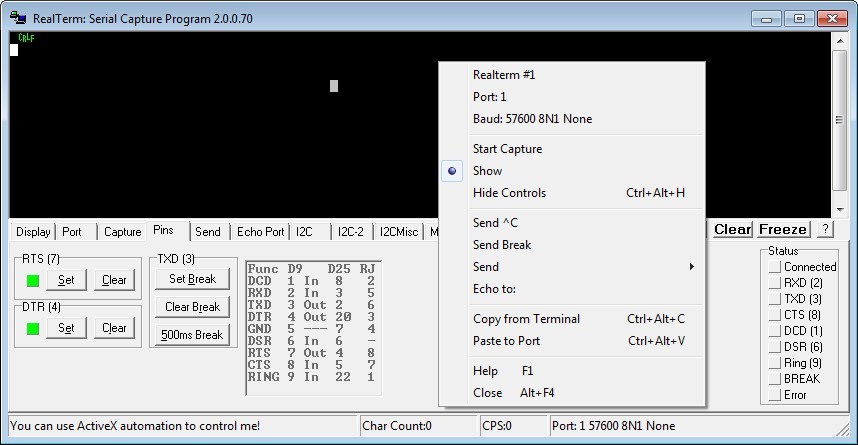Switch to the I2C-2 tab
Screen dimensions: 858x445
point(352,232)
